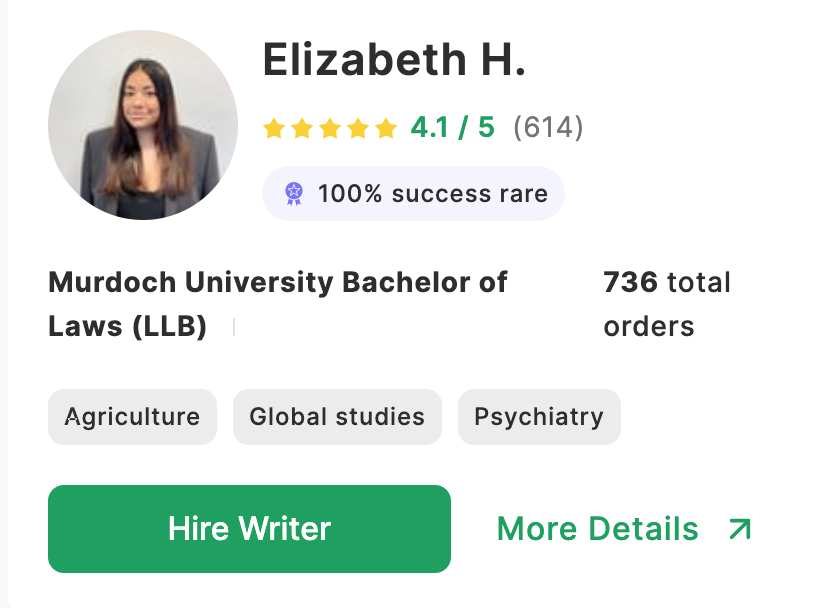Open the (614) reviews count

(x=548, y=128)
